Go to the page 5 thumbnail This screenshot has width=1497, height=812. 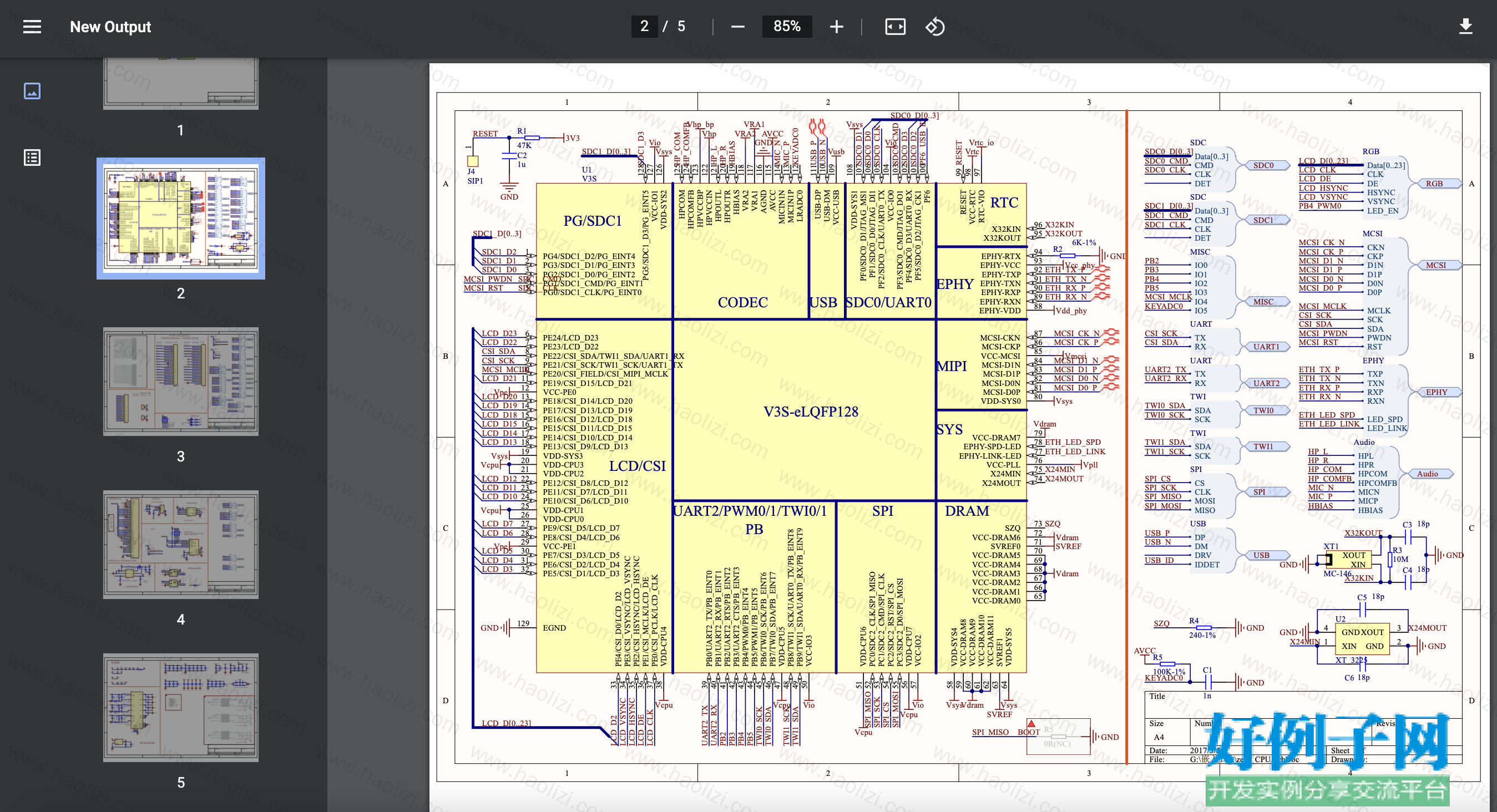(x=181, y=708)
